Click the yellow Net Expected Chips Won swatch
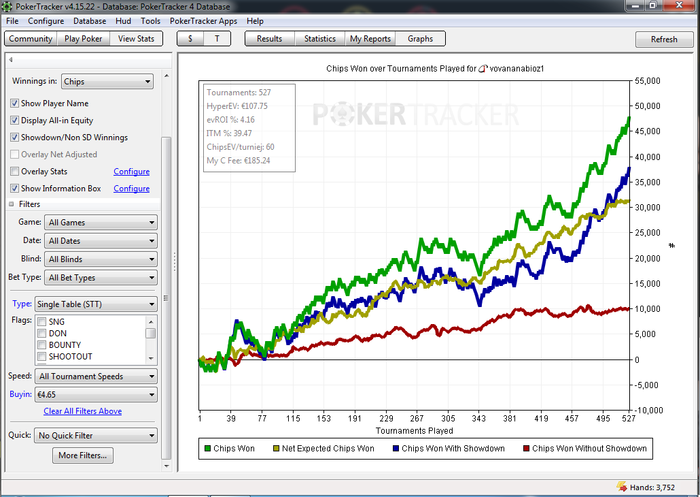Viewport: 700px width, 497px height. point(276,448)
